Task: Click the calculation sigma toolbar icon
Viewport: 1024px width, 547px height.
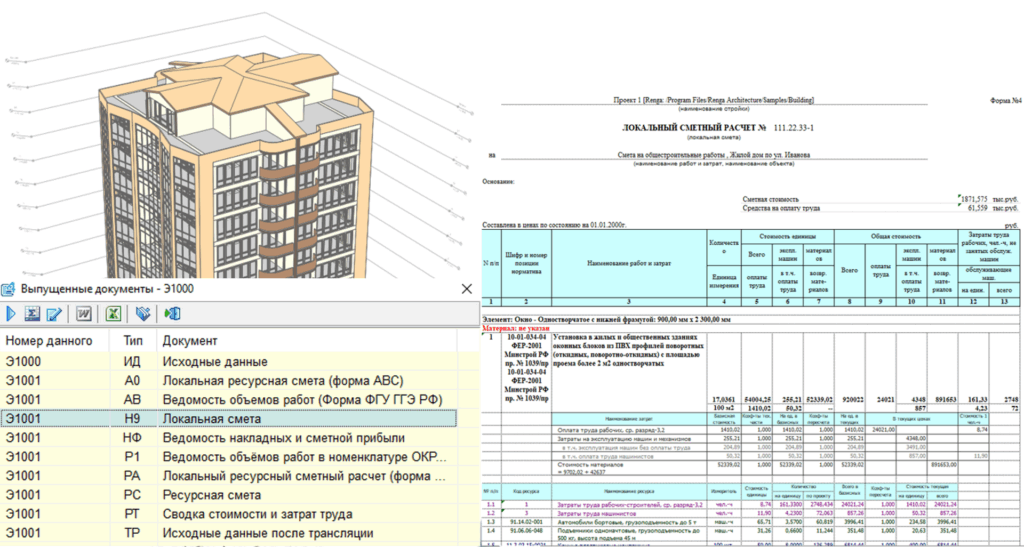Action: 32,314
